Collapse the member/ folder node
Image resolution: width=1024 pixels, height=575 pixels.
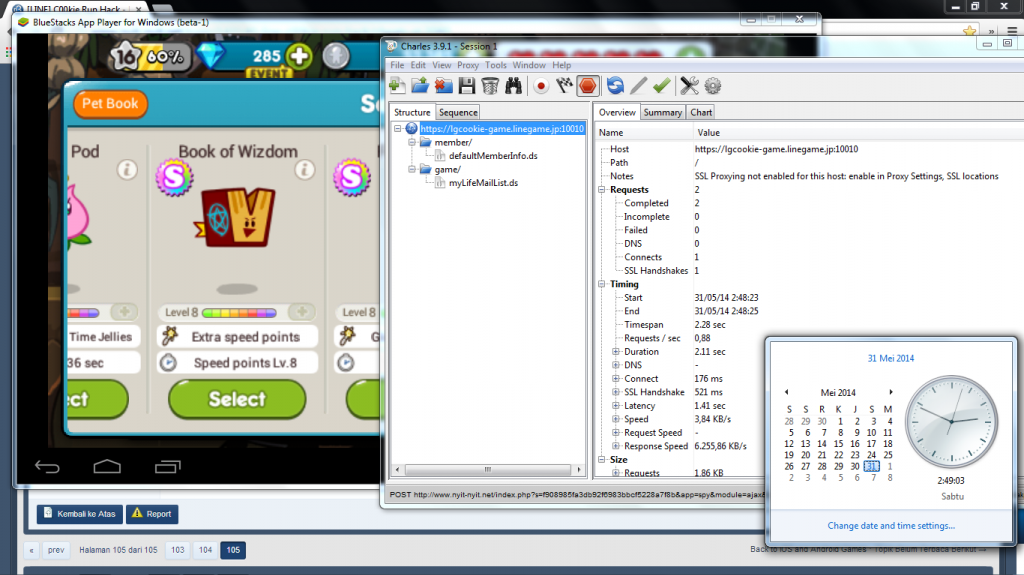pyautogui.click(x=412, y=142)
